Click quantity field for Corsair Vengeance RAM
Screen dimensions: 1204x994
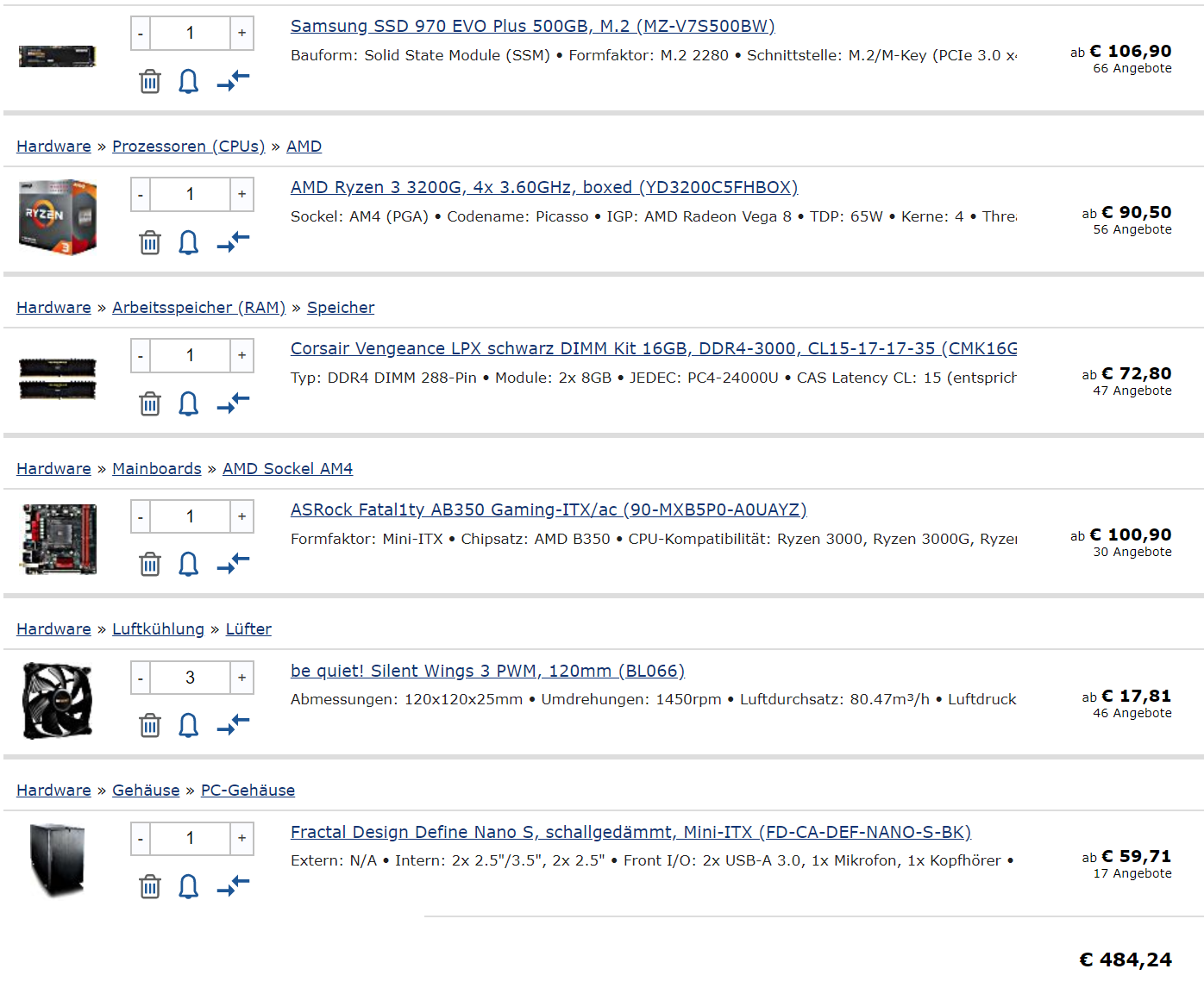pos(190,355)
